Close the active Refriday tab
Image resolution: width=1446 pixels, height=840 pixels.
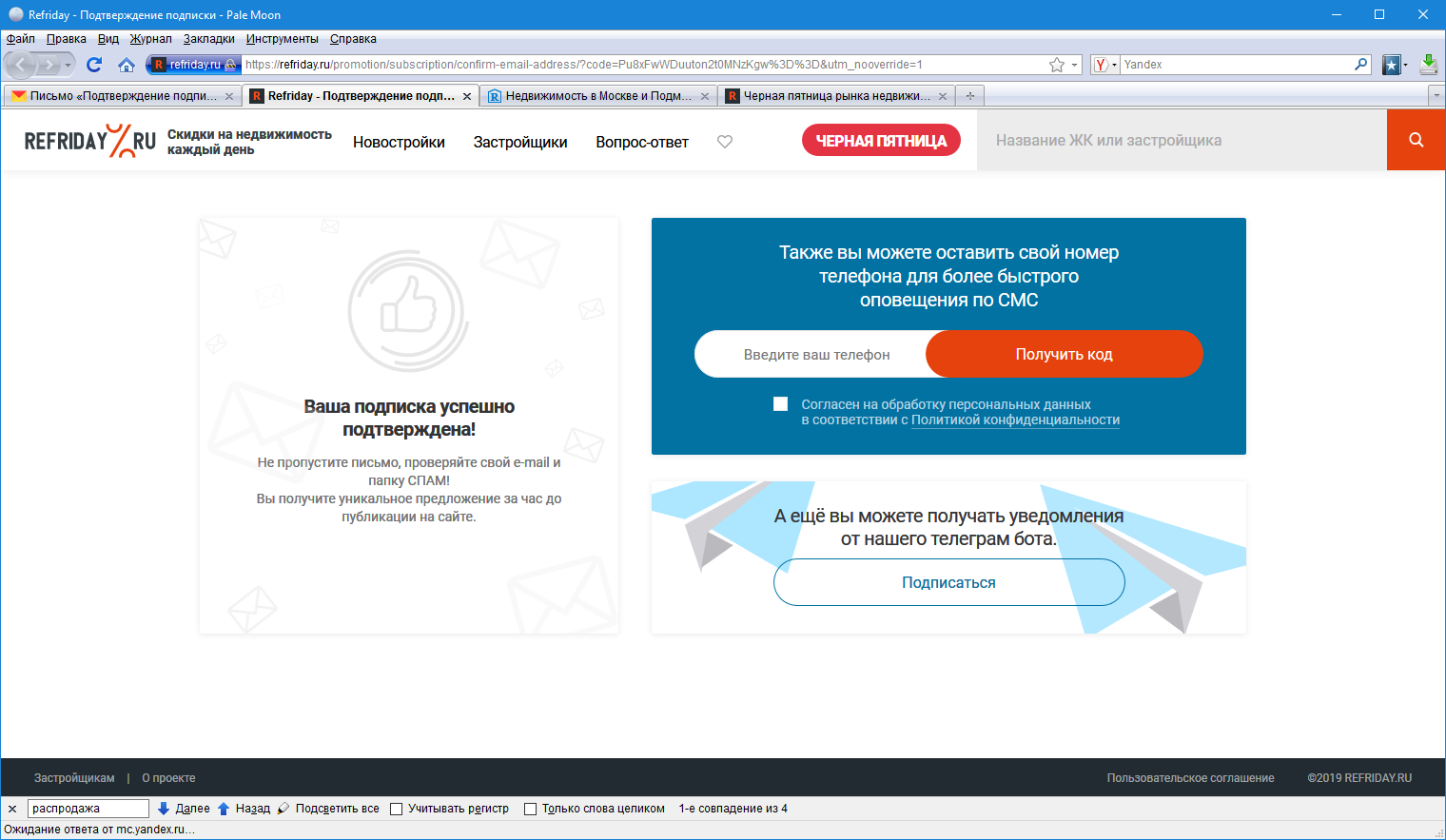click(467, 96)
